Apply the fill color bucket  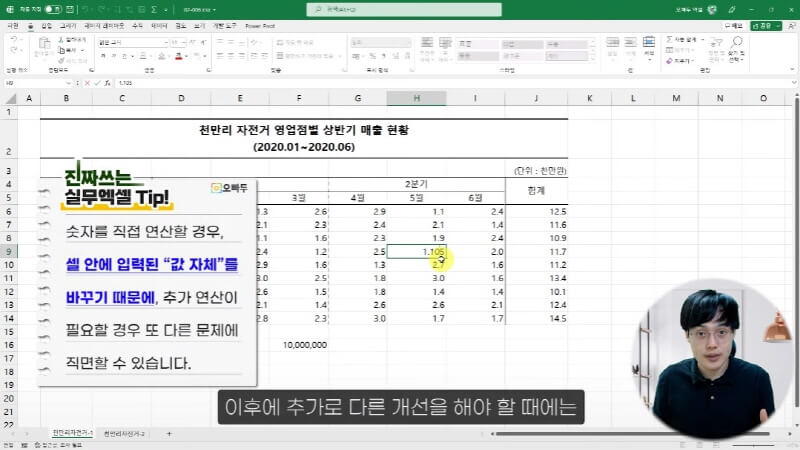click(x=161, y=56)
